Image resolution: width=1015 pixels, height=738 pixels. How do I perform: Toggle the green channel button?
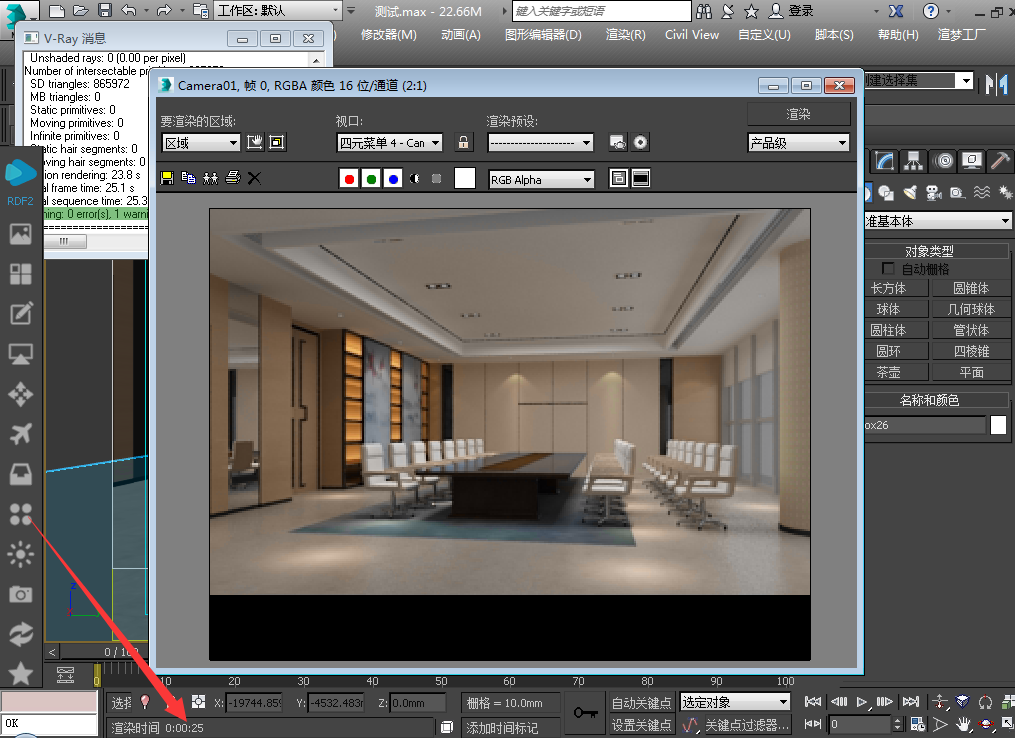pos(372,179)
